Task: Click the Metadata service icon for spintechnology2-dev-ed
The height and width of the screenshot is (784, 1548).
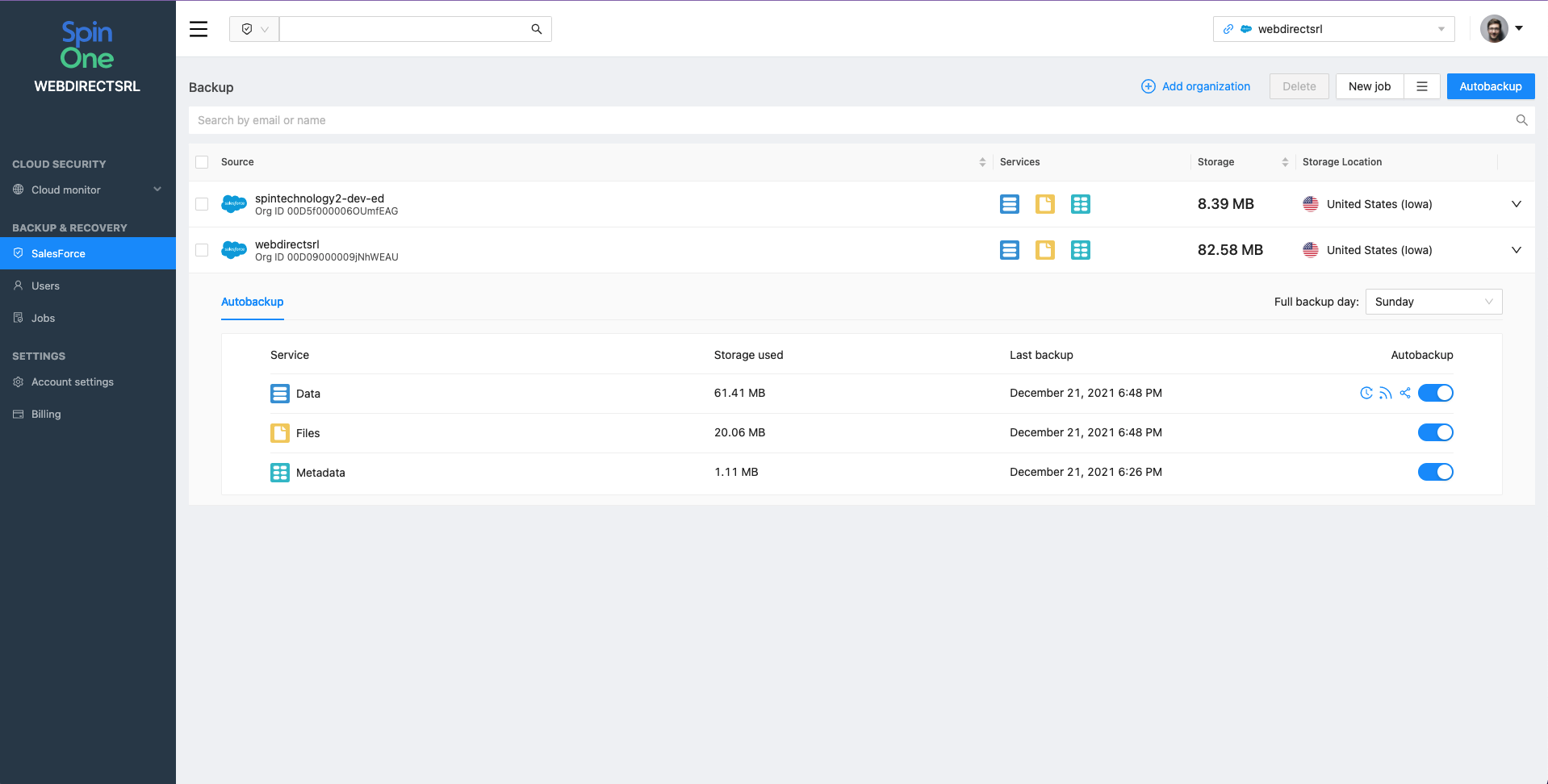Action: coord(1080,204)
